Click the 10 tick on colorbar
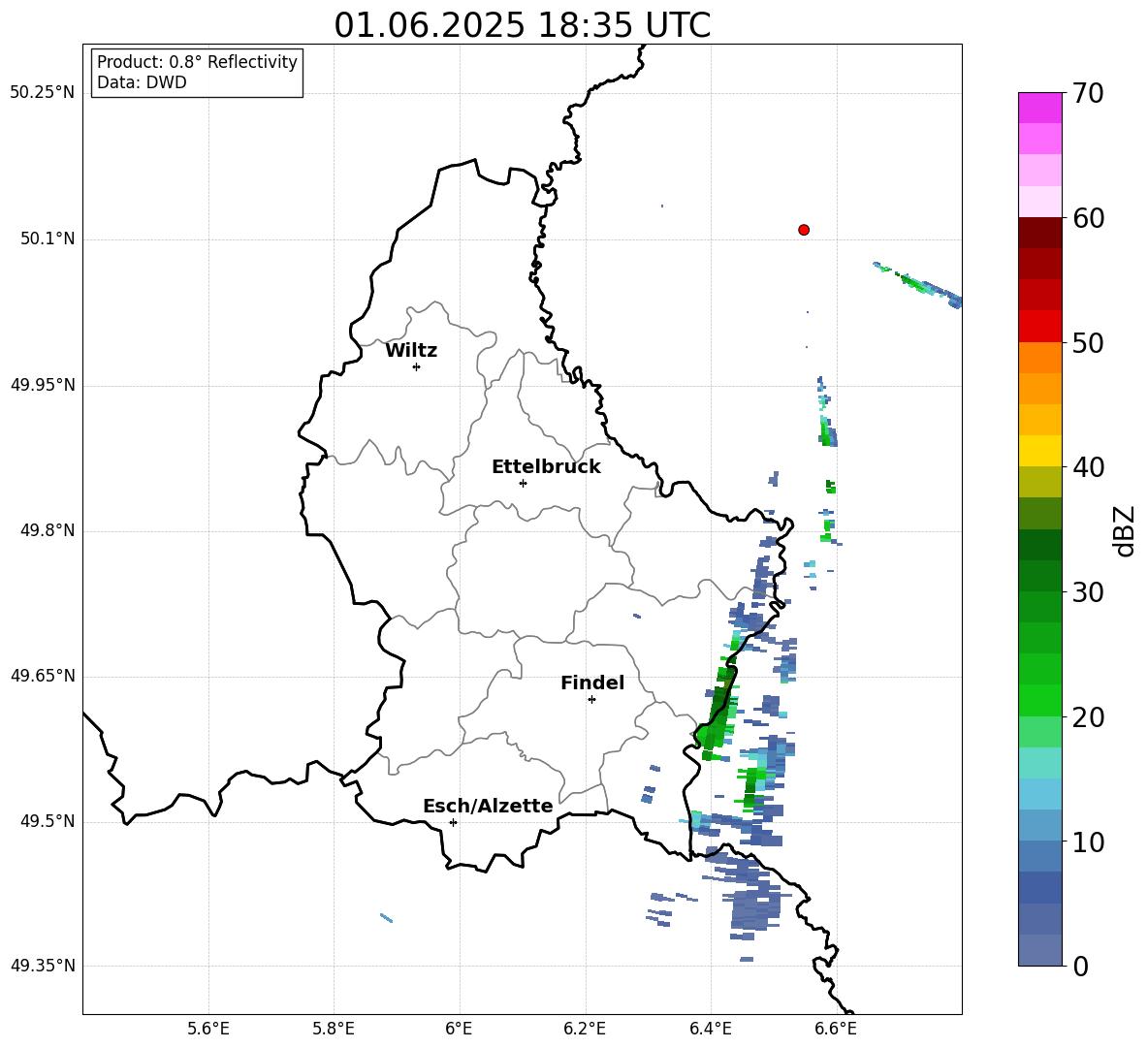Viewport: 1148px width, 1048px height. click(1089, 842)
